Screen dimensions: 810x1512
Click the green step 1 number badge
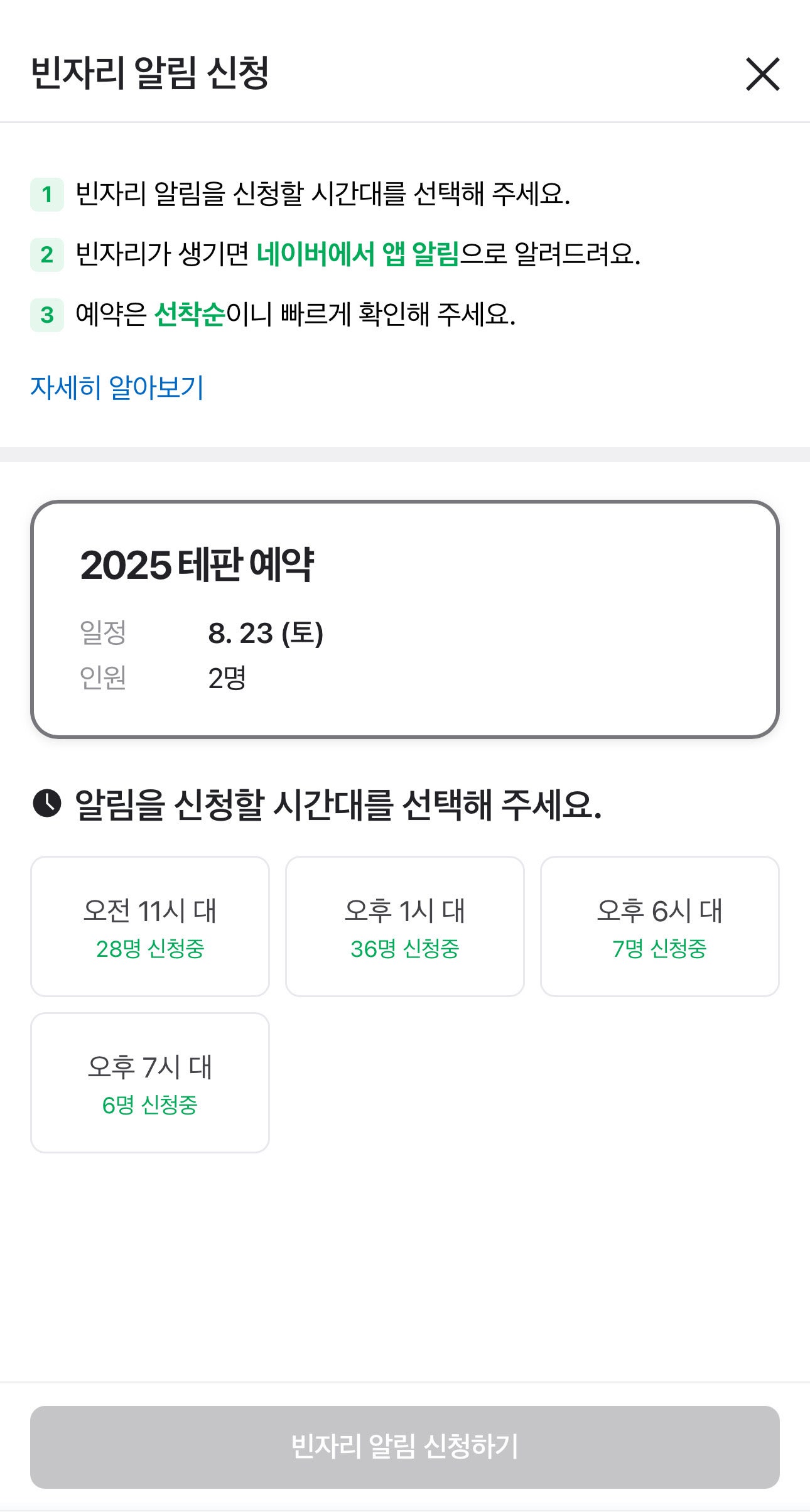click(47, 194)
